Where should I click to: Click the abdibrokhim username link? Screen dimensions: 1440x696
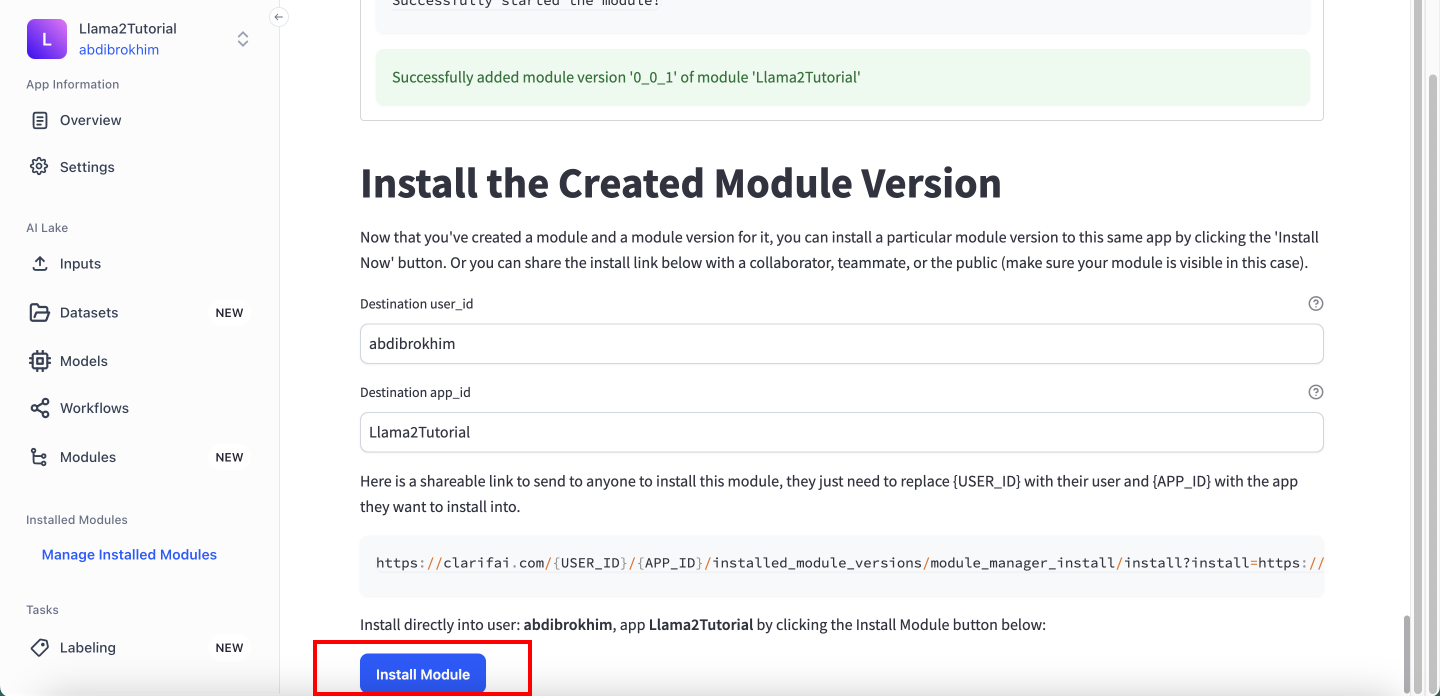click(x=119, y=50)
